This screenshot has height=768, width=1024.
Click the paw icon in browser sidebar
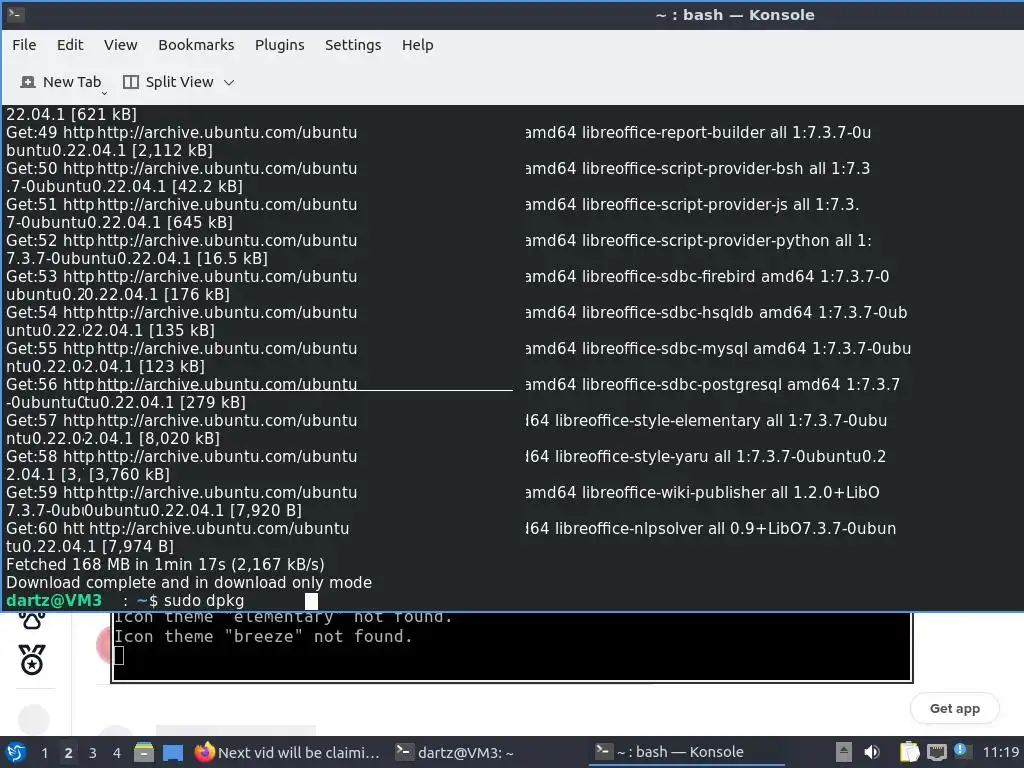click(31, 620)
